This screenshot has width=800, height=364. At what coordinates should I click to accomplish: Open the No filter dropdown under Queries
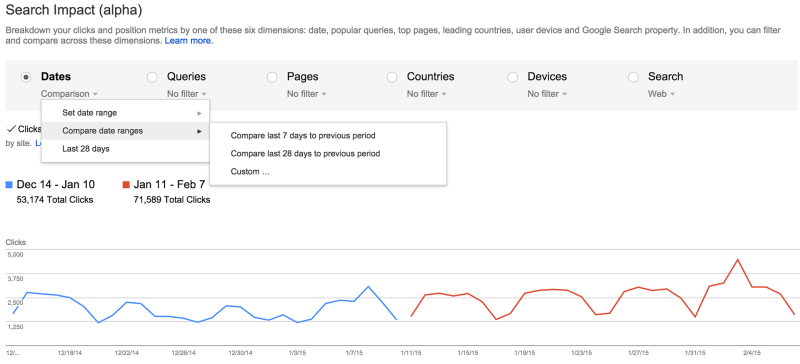pyautogui.click(x=187, y=94)
